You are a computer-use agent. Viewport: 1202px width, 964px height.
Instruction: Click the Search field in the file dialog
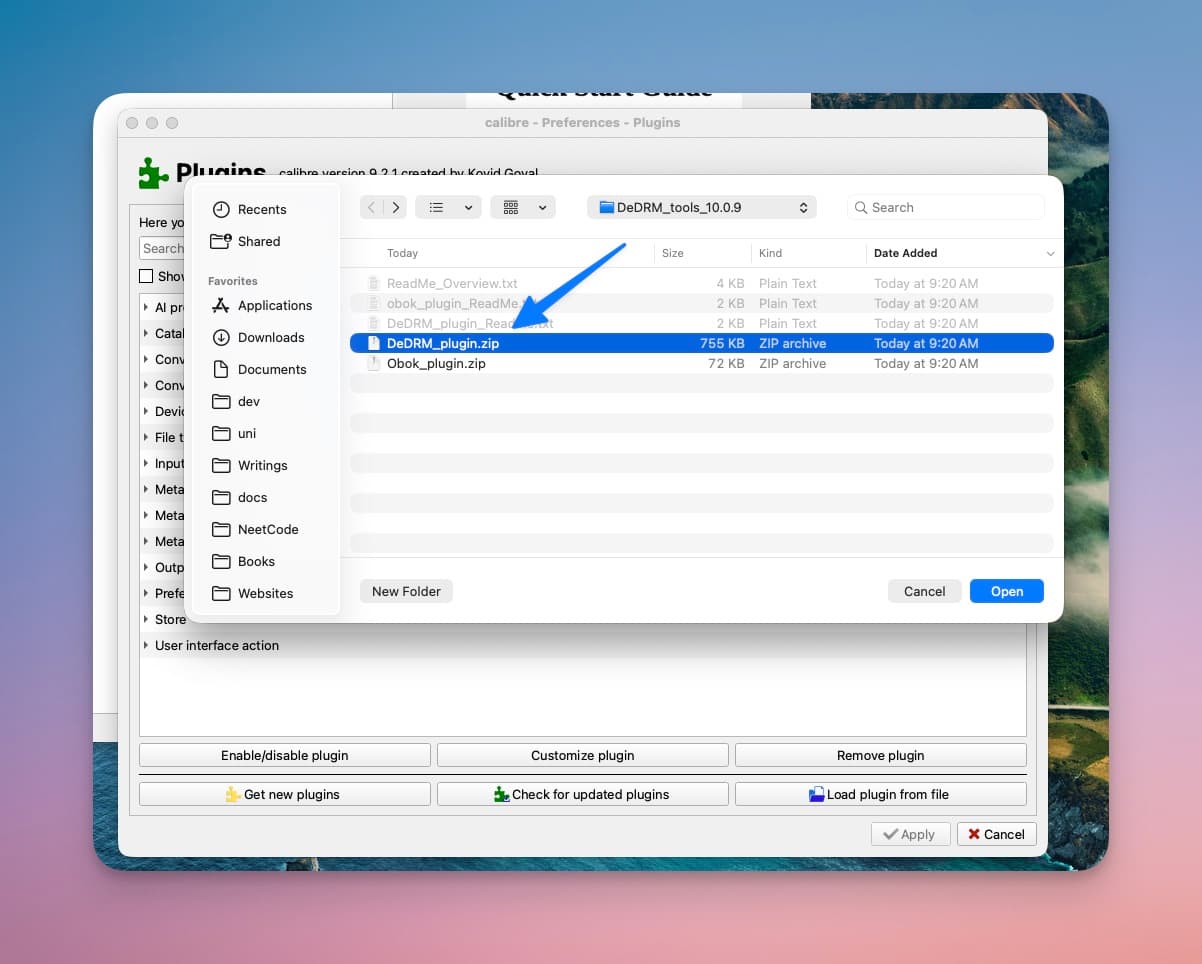pyautogui.click(x=944, y=207)
